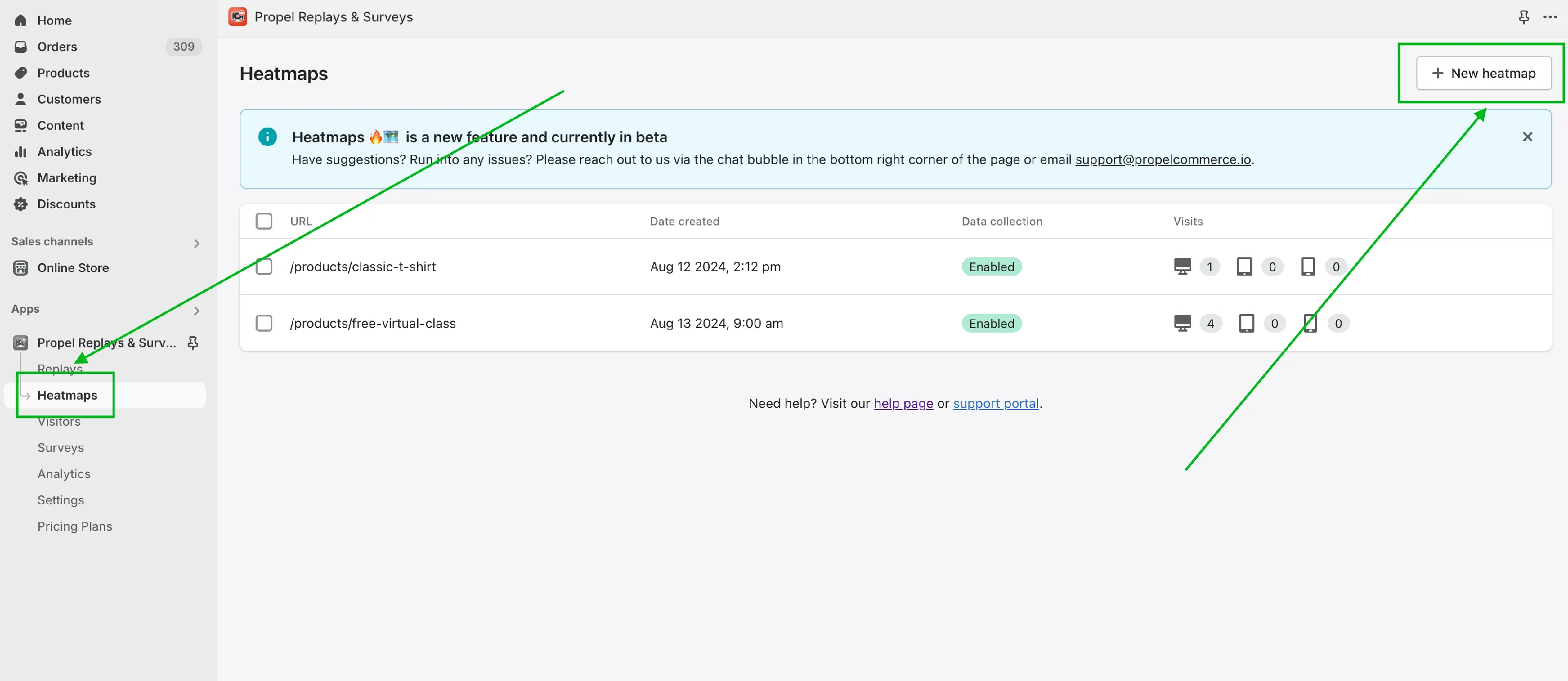
Task: Open Marketing in the sidebar
Action: tap(66, 177)
